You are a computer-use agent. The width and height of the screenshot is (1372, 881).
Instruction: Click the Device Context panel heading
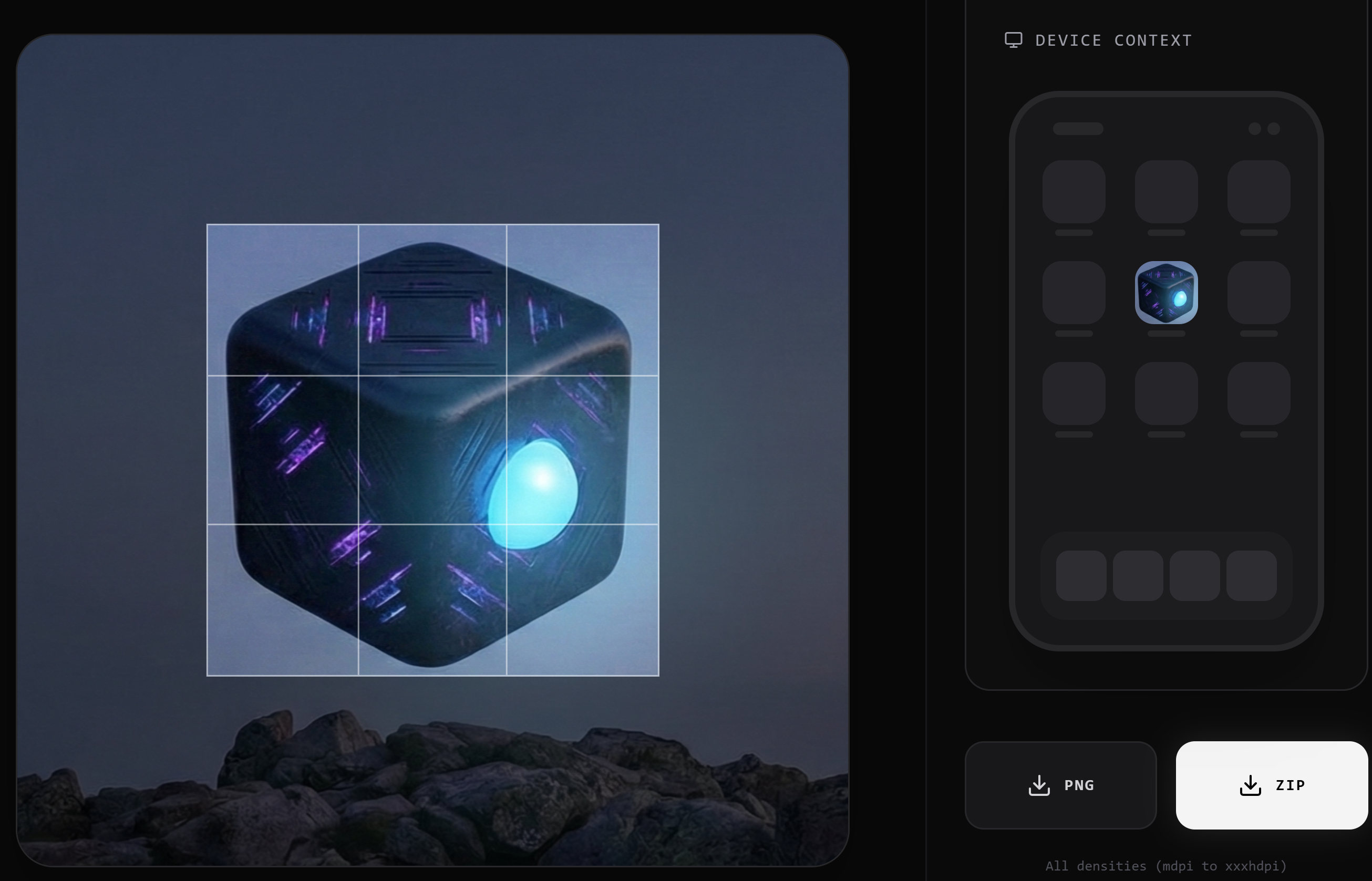pyautogui.click(x=1113, y=40)
